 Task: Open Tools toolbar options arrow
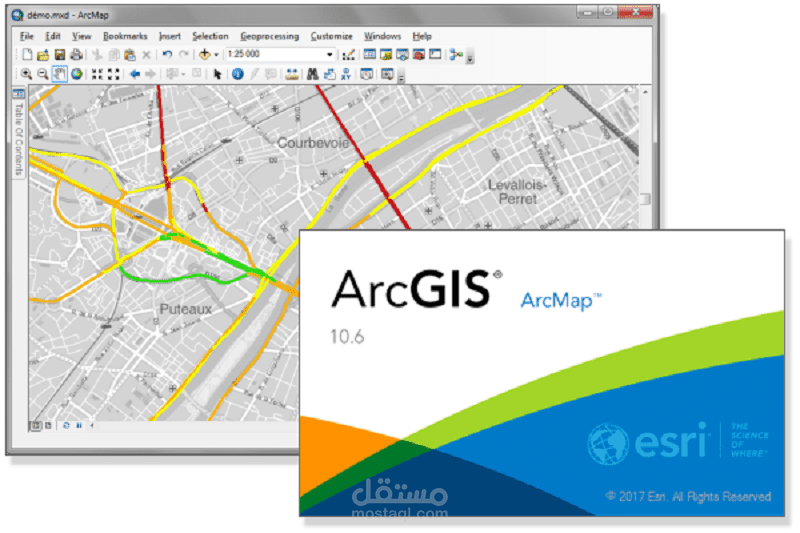click(401, 78)
